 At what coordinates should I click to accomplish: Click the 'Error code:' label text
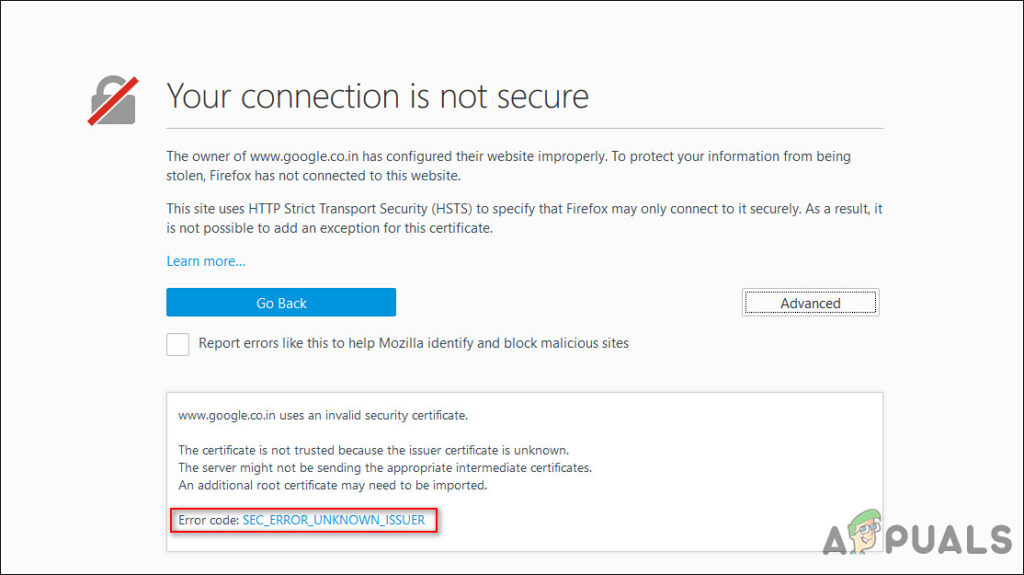(209, 520)
